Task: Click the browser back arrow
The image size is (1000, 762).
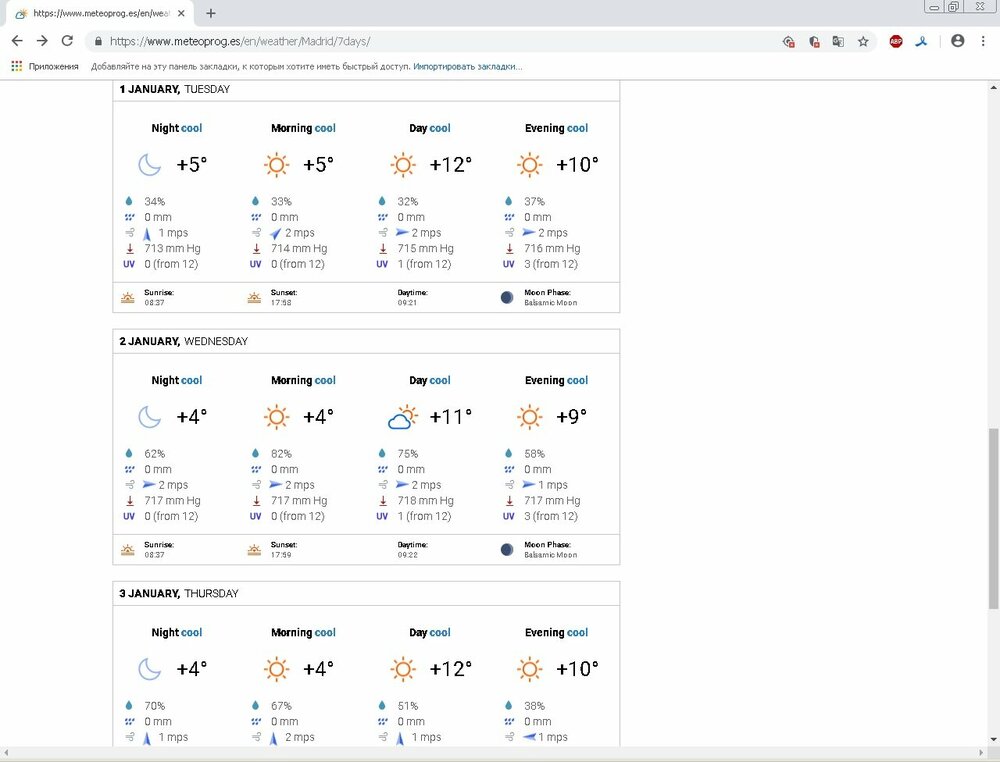Action: [x=17, y=41]
